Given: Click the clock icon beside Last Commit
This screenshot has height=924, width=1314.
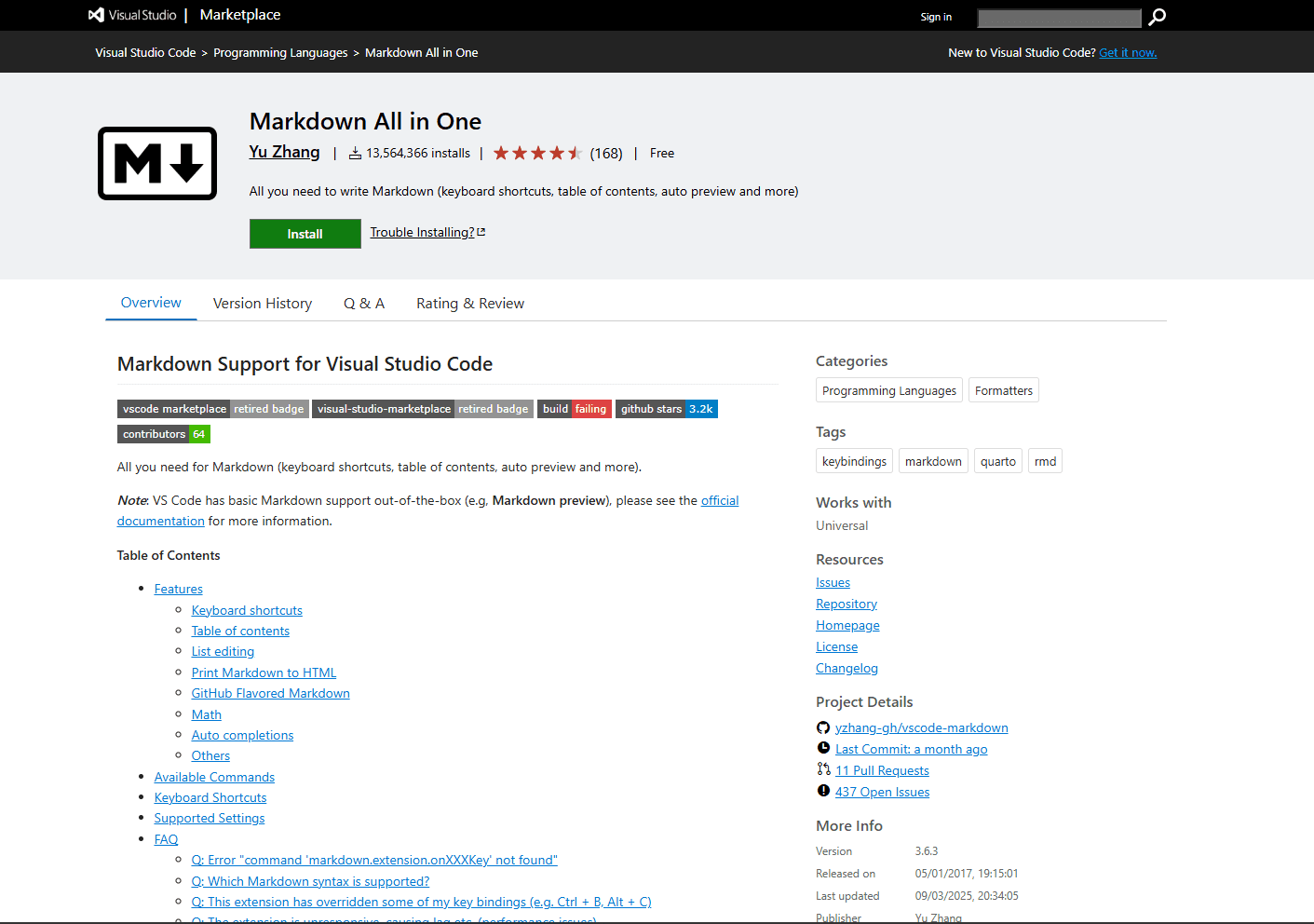Looking at the screenshot, I should 823,748.
